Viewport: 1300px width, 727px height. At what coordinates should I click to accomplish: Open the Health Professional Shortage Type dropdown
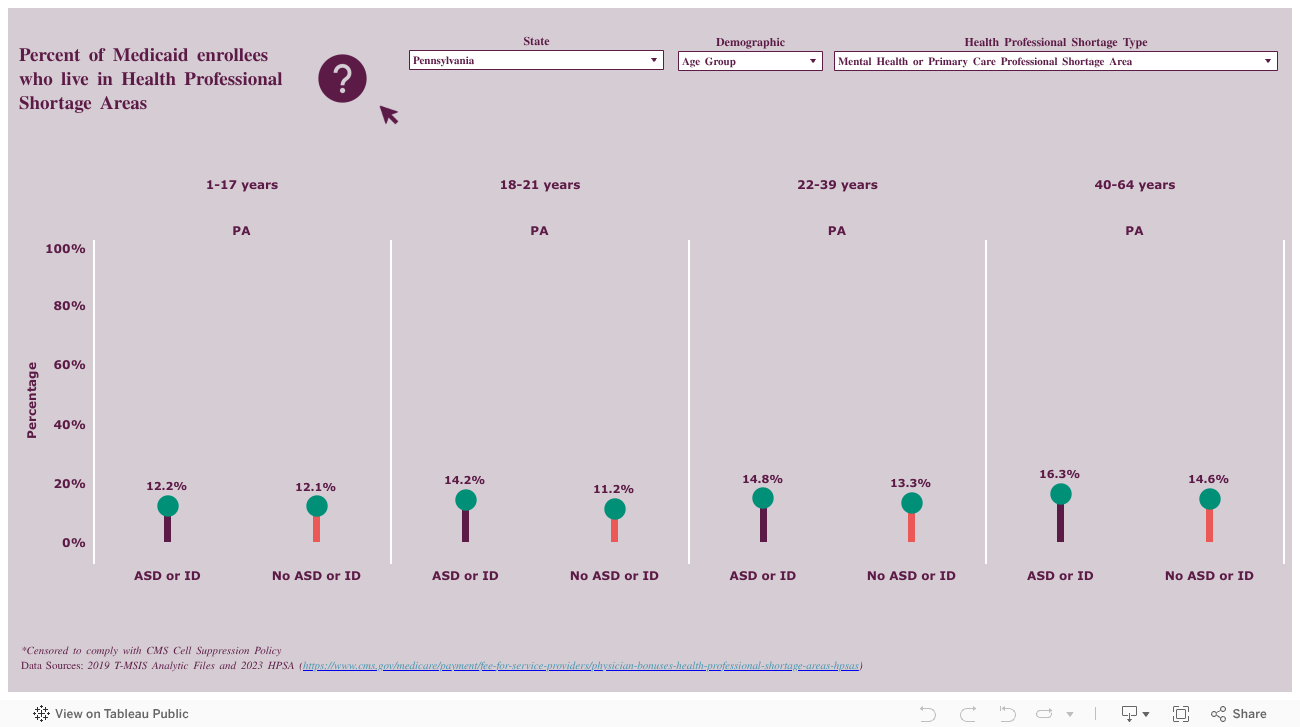point(1056,61)
